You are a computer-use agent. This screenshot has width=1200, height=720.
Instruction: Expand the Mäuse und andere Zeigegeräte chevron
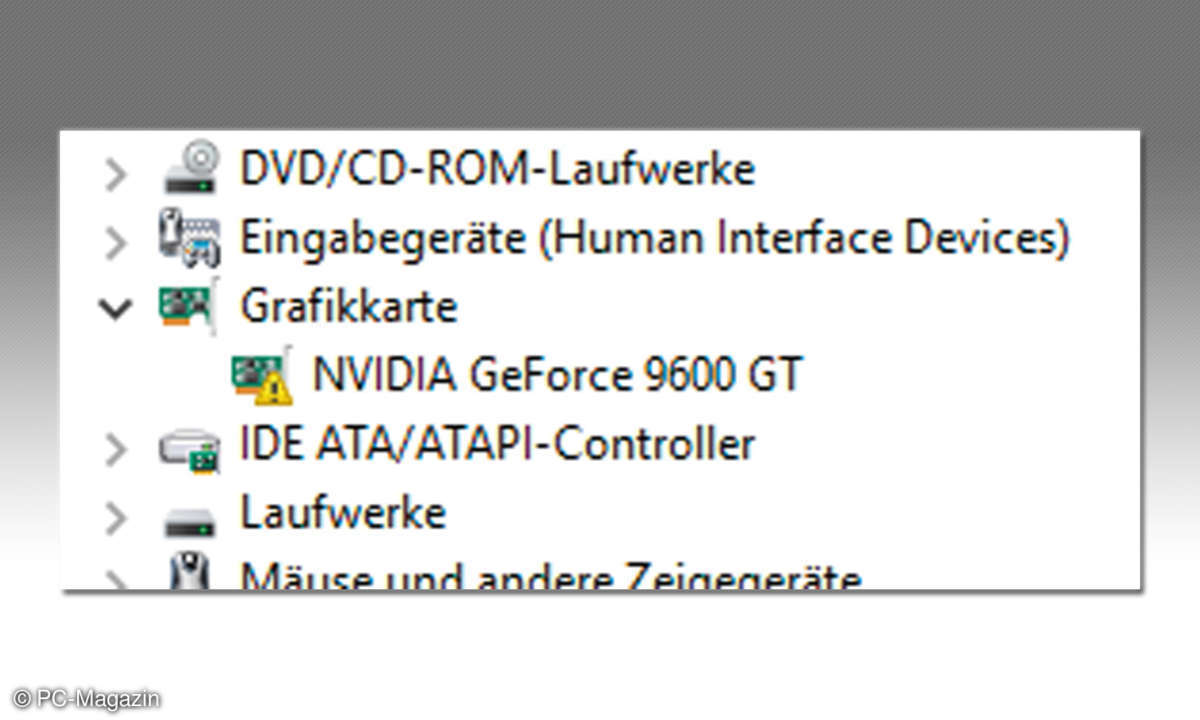point(117,582)
